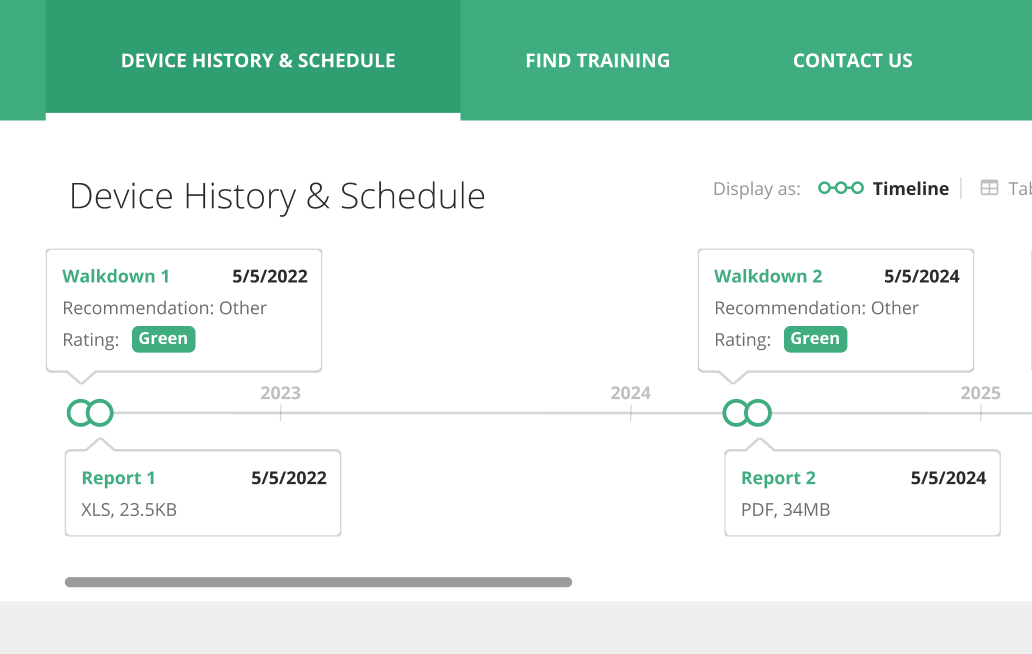Switch to table view using grid icon
The width and height of the screenshot is (1032, 654).
(989, 188)
